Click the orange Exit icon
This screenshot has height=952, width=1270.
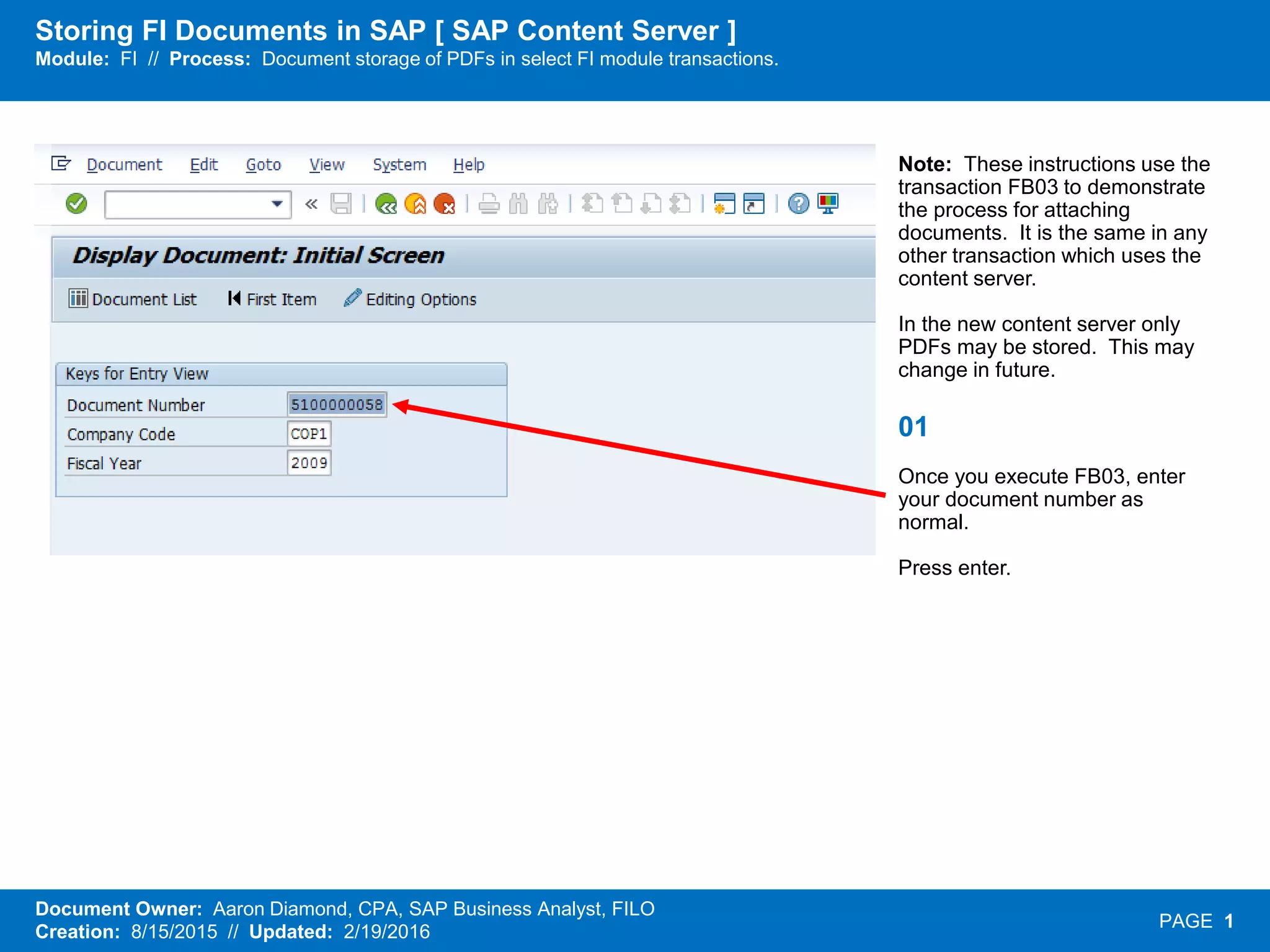coord(415,203)
